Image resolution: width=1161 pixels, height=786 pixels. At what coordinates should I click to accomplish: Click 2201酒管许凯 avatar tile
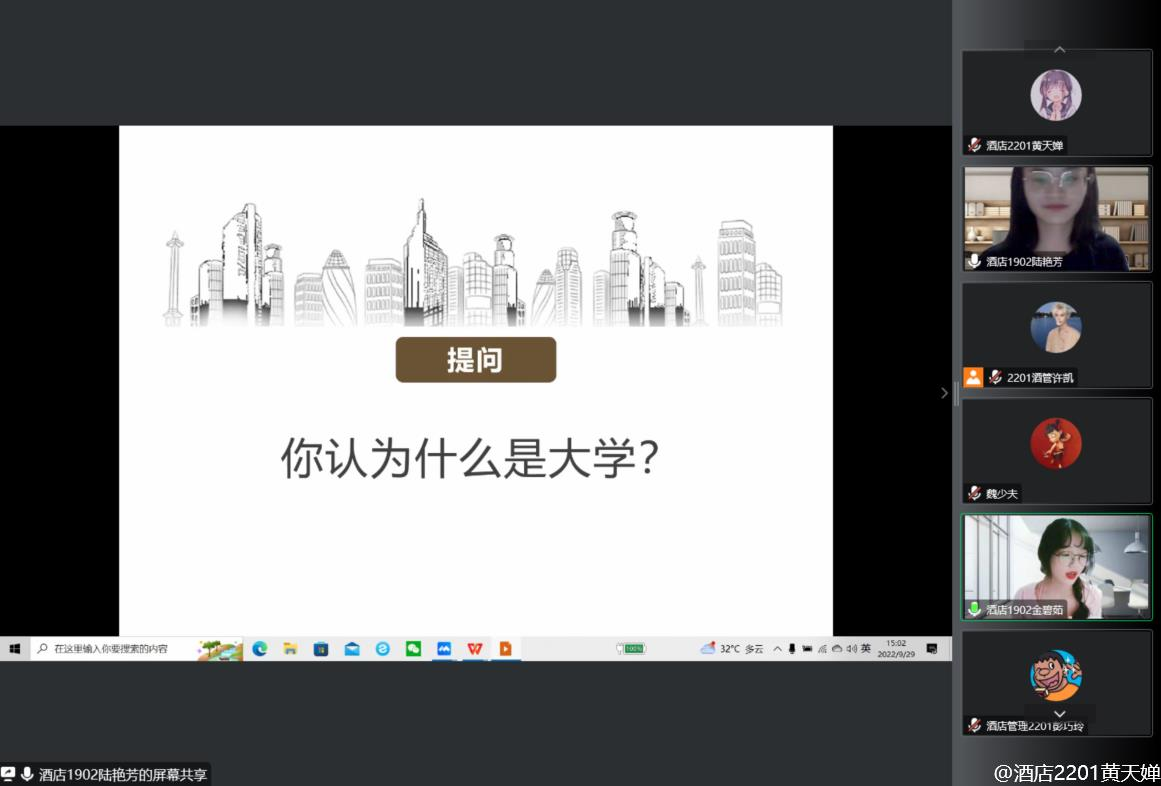pyautogui.click(x=1056, y=334)
